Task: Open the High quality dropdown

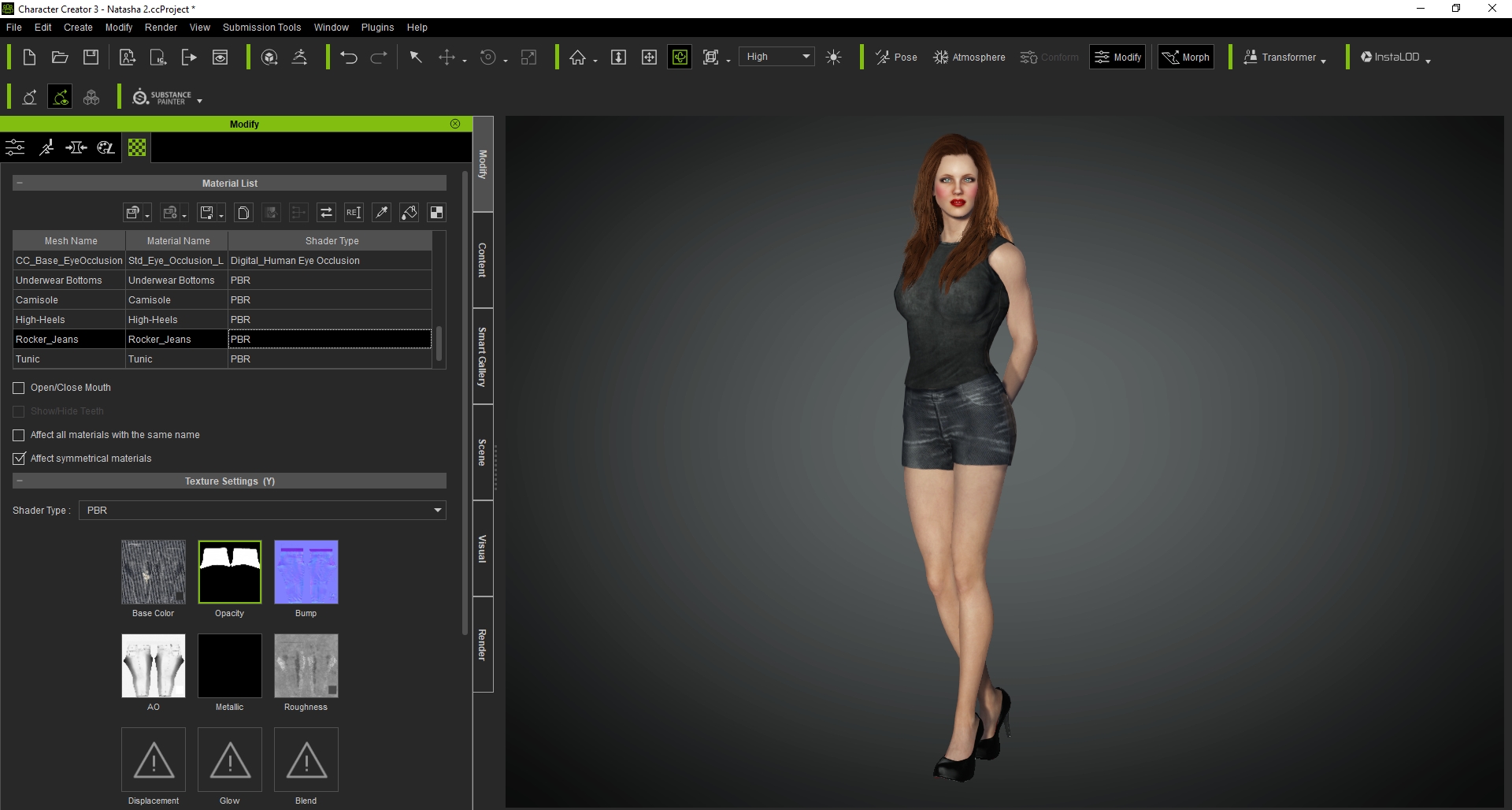Action: pos(777,57)
